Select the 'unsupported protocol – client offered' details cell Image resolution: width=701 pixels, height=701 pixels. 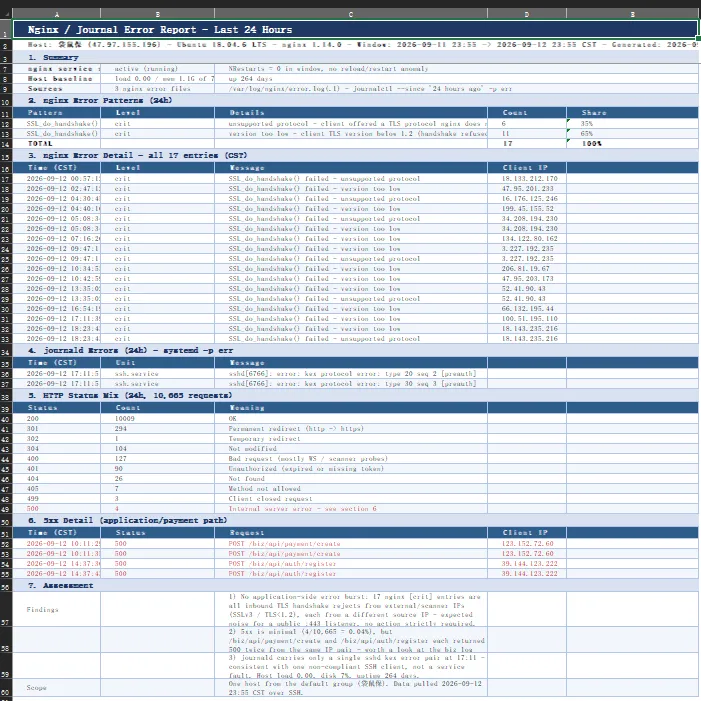click(351, 123)
